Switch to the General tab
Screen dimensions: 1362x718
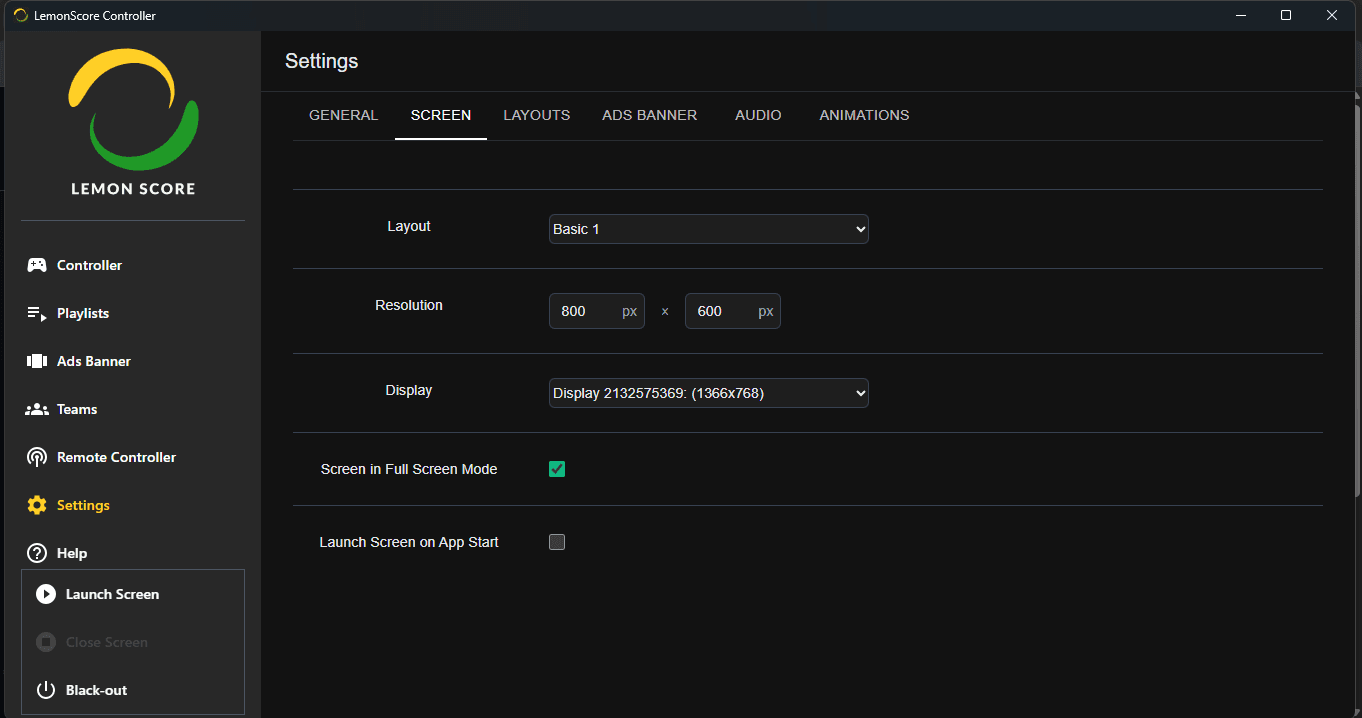click(343, 115)
